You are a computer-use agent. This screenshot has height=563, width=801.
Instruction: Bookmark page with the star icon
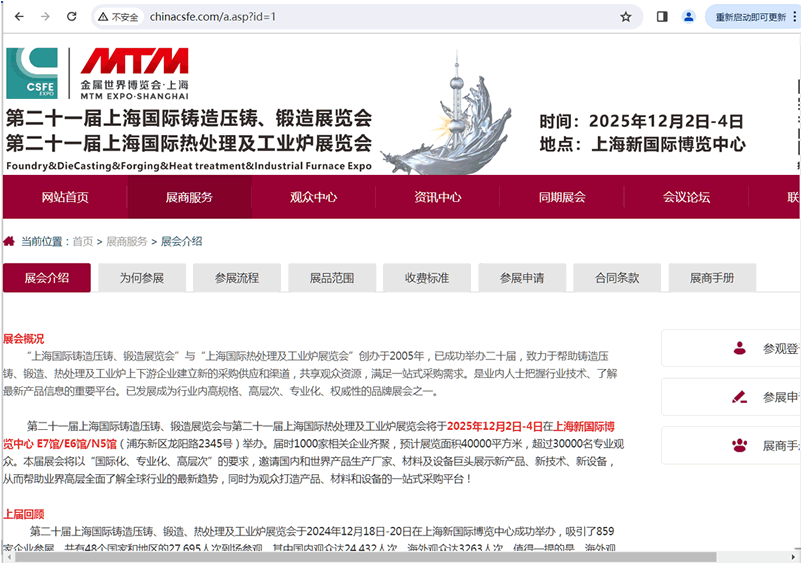click(626, 17)
